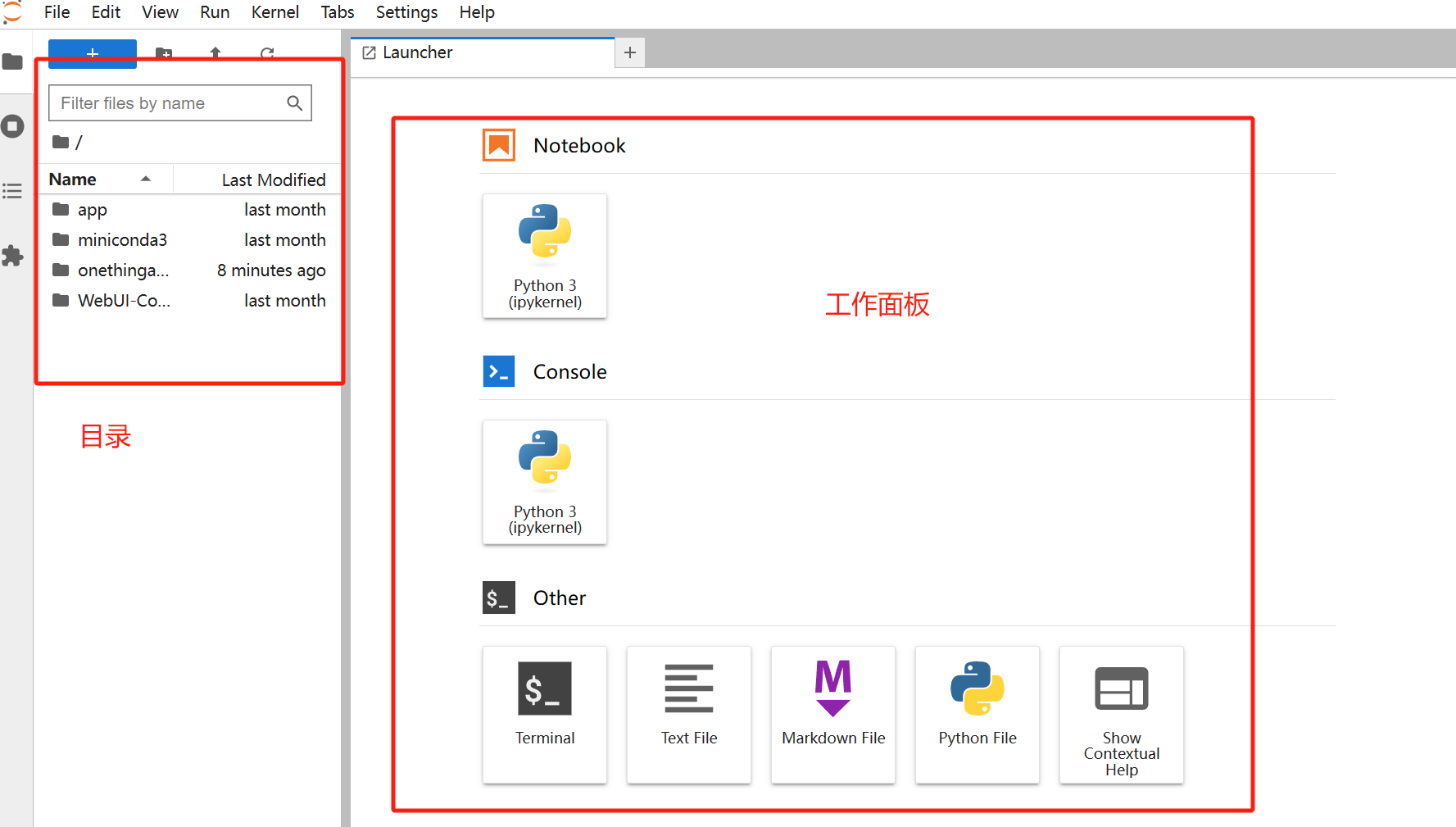Click the Console section heading text
1456x827 pixels.
[570, 371]
